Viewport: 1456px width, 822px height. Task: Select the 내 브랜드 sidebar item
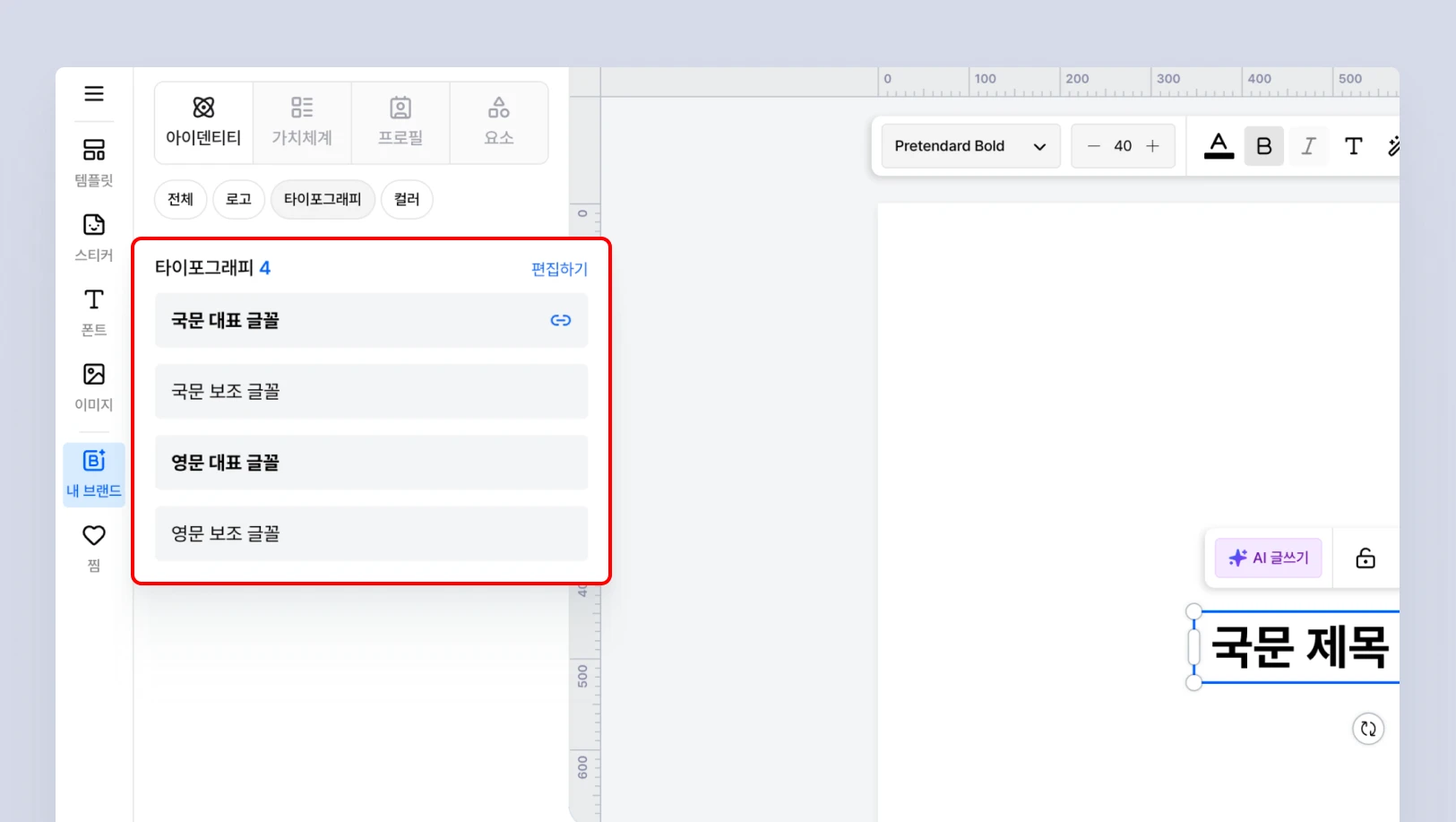(x=94, y=474)
